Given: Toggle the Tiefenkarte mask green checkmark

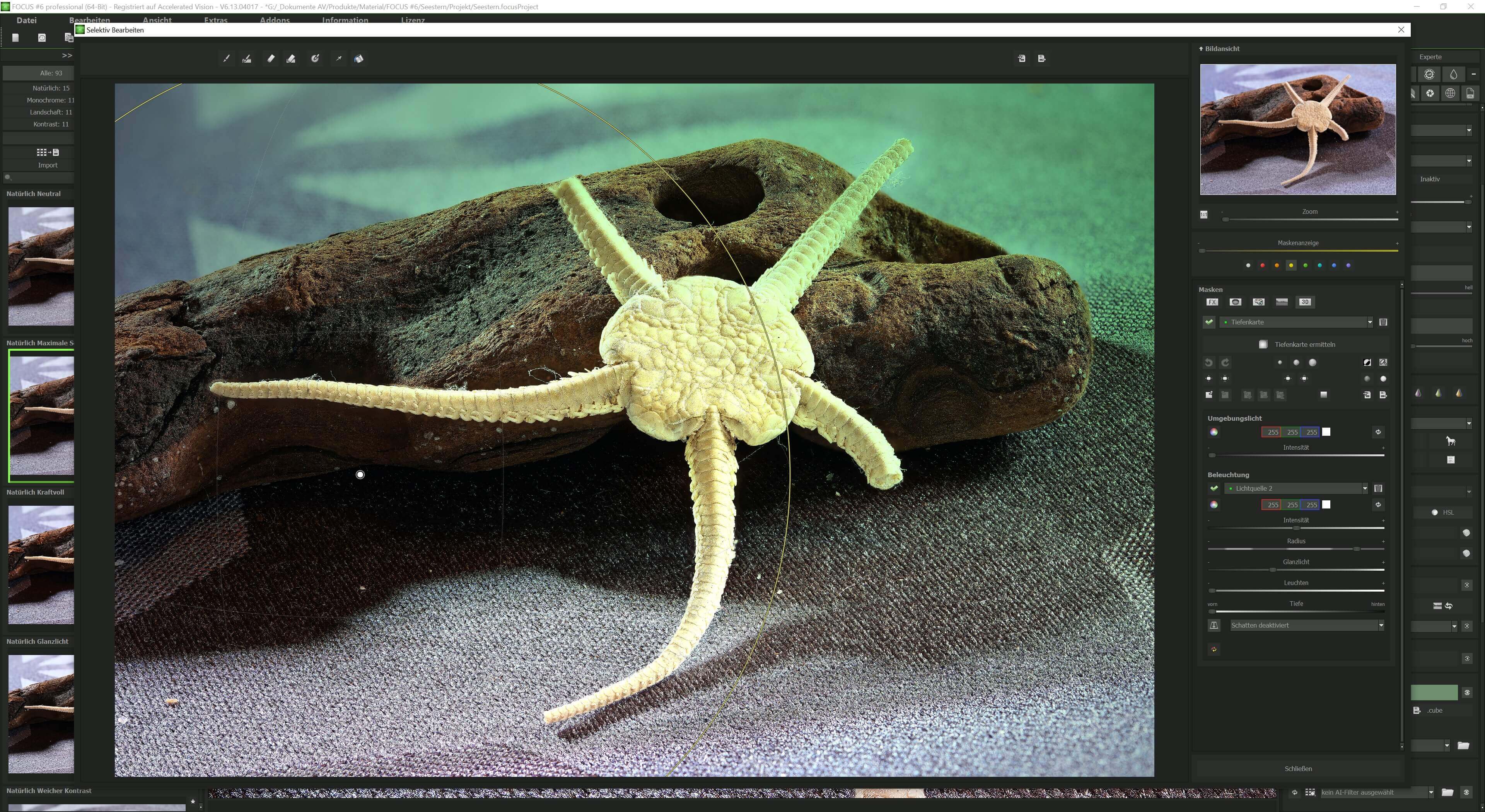Looking at the screenshot, I should 1209,322.
